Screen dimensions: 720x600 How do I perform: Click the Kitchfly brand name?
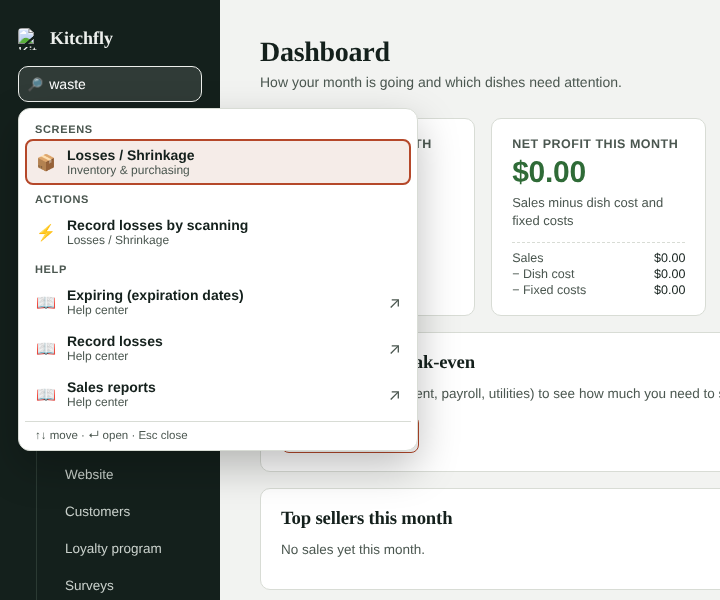click(81, 38)
